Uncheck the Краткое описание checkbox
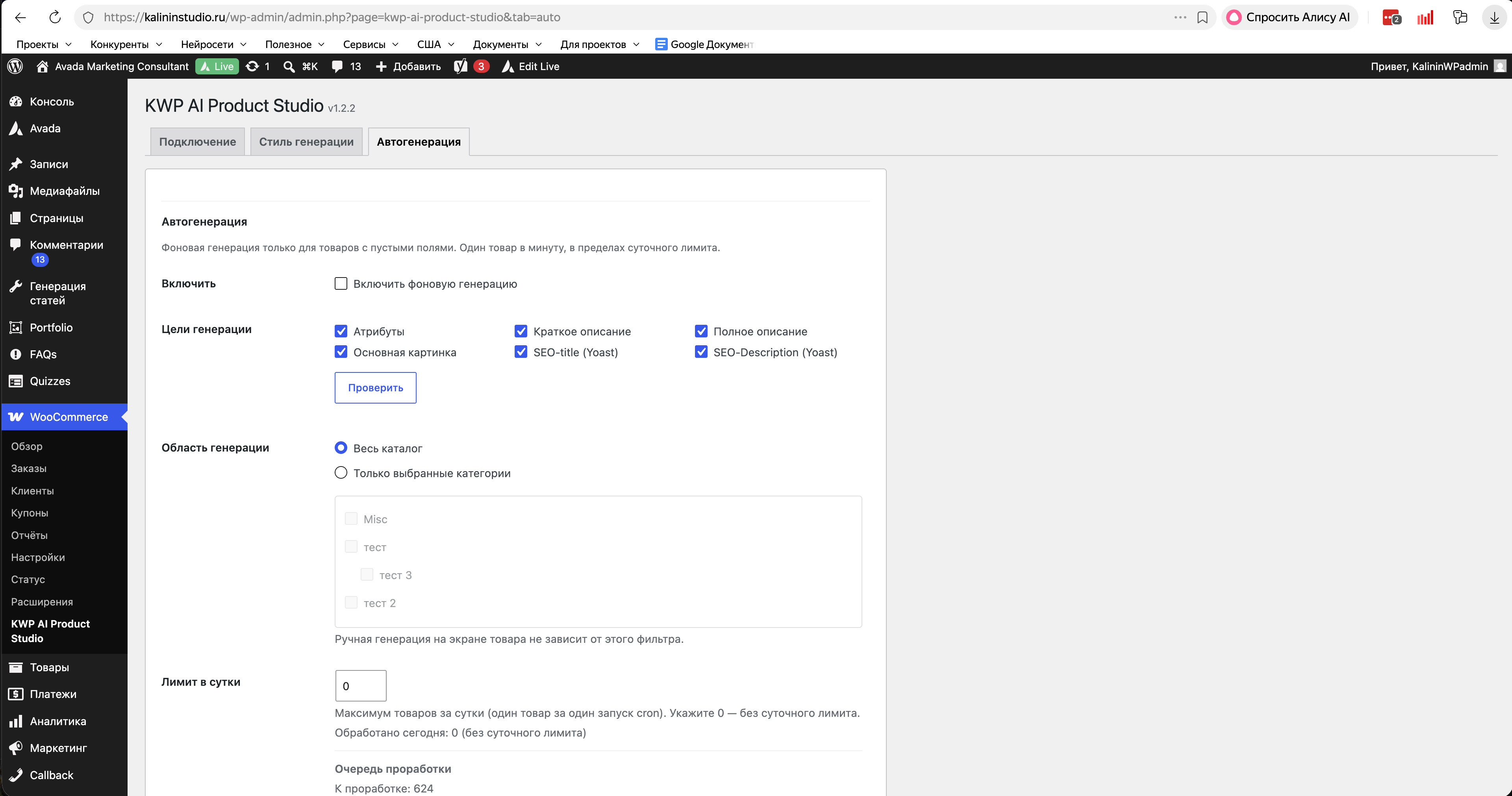 [x=521, y=331]
